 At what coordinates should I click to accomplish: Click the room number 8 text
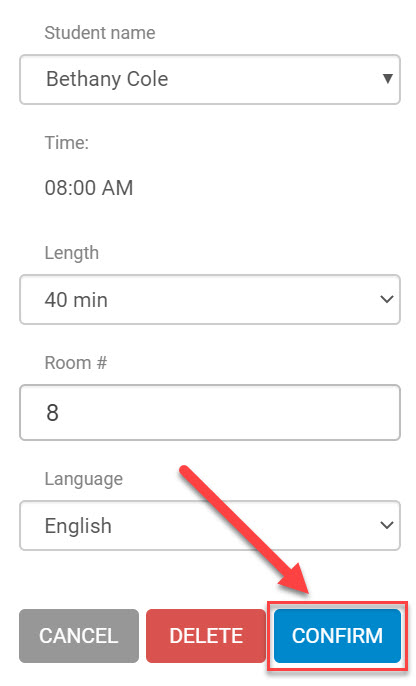(52, 413)
